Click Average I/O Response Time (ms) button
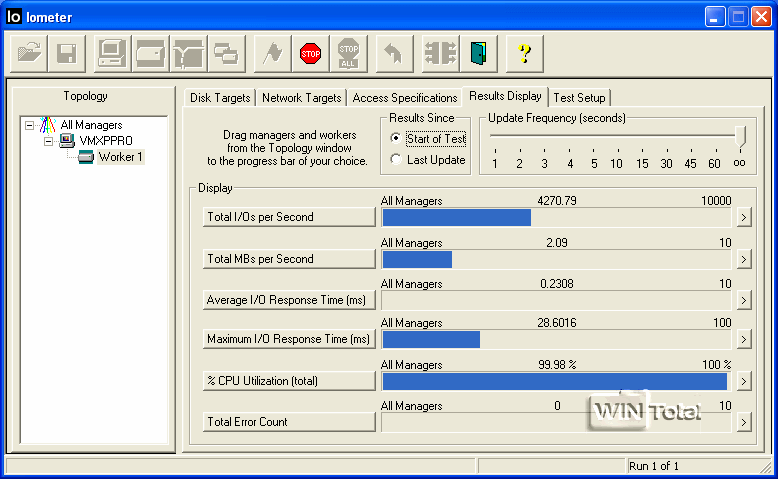Viewport: 778px width, 479px height. tap(289, 300)
